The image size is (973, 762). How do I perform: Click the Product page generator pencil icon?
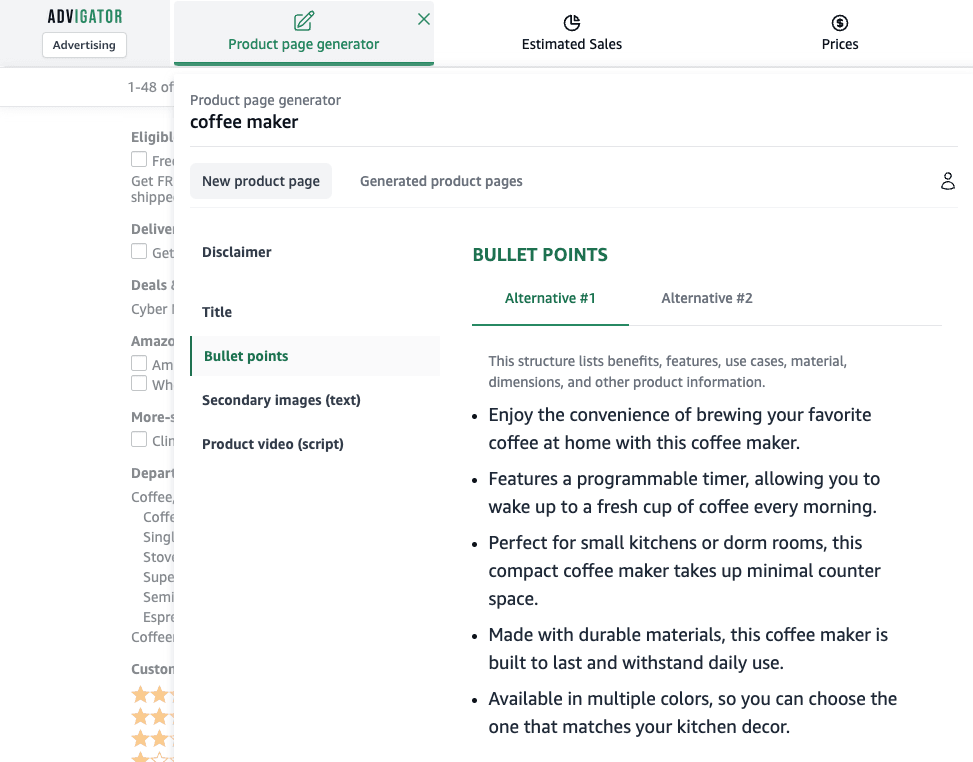tap(303, 21)
